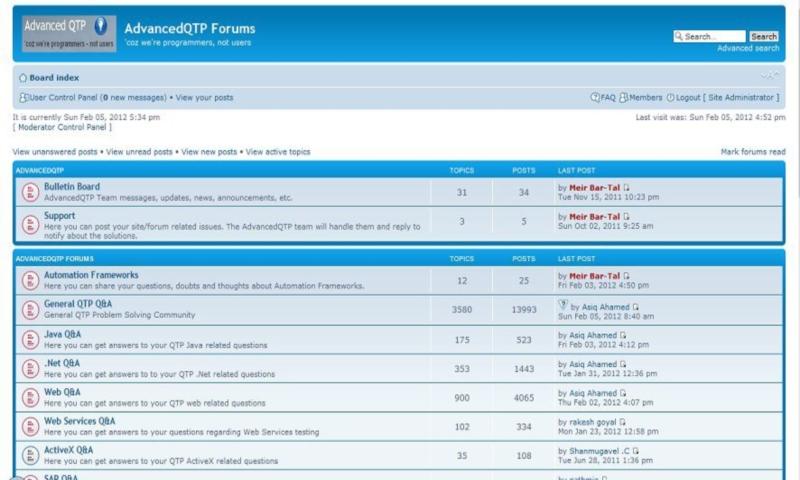Click the font size change icon

point(770,75)
